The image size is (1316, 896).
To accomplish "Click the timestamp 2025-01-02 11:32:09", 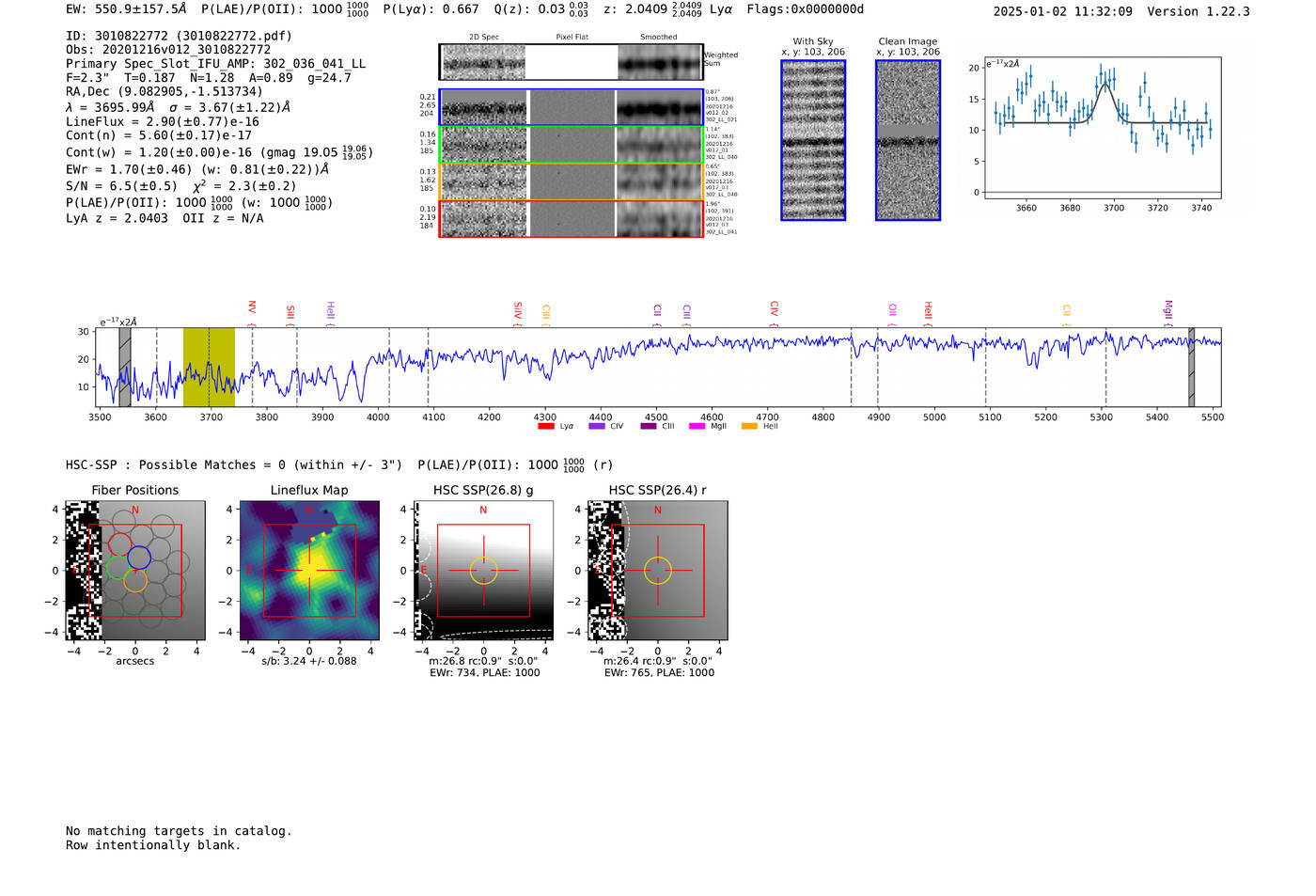I will point(1063,11).
